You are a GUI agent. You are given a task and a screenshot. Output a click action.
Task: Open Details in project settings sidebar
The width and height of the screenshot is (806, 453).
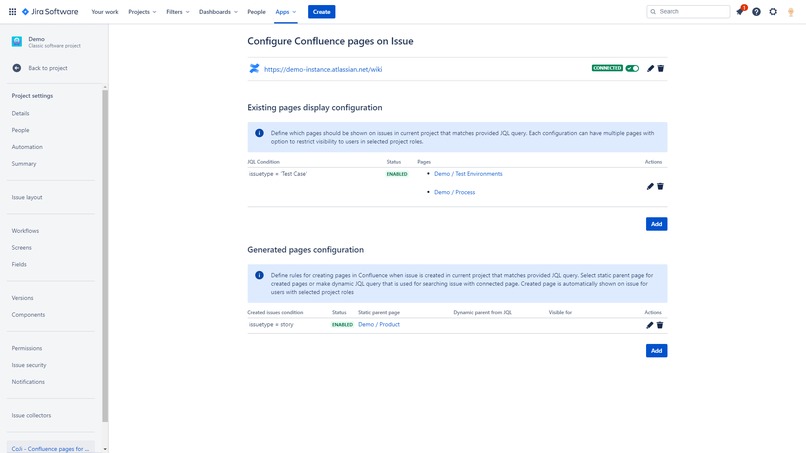21,113
